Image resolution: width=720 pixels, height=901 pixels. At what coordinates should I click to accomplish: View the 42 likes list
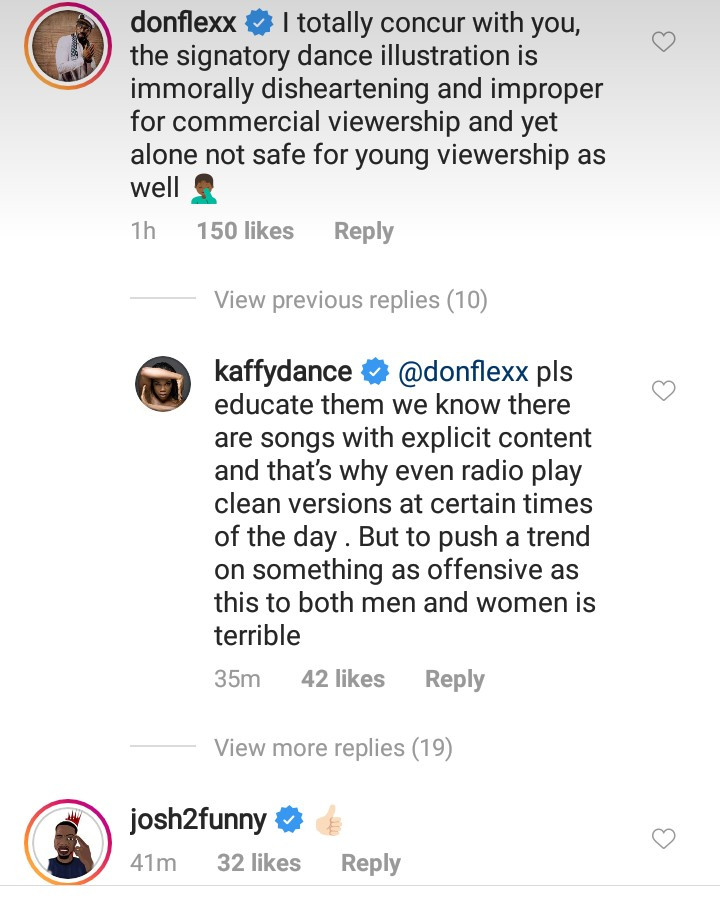click(x=343, y=679)
